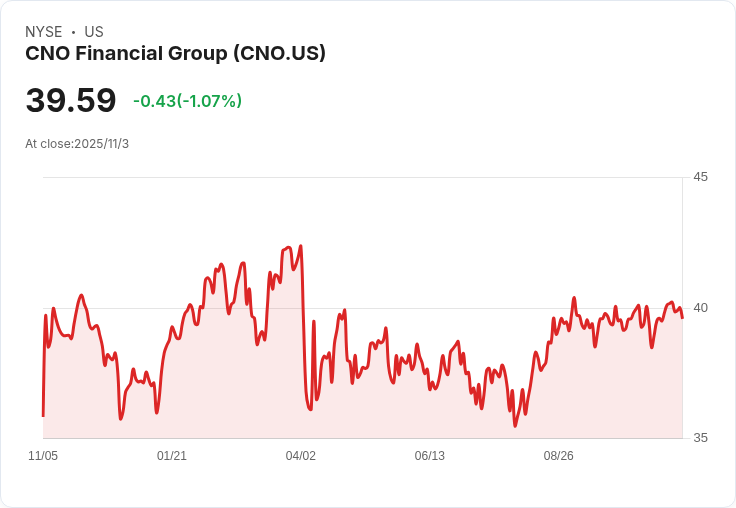Click the 35 y-axis price label
Screen dimensions: 736x508
pyautogui.click(x=700, y=438)
